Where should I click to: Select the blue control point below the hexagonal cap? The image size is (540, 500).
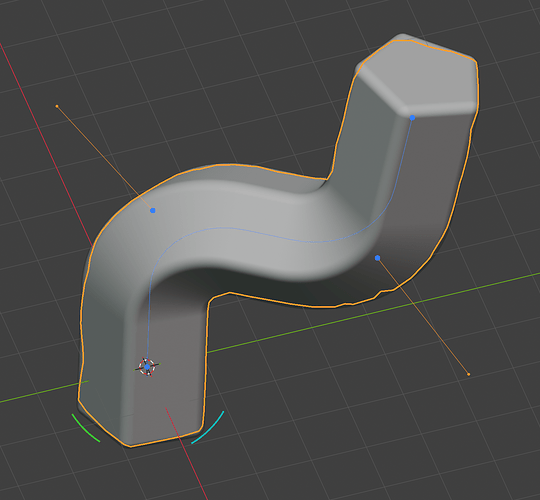pyautogui.click(x=412, y=118)
